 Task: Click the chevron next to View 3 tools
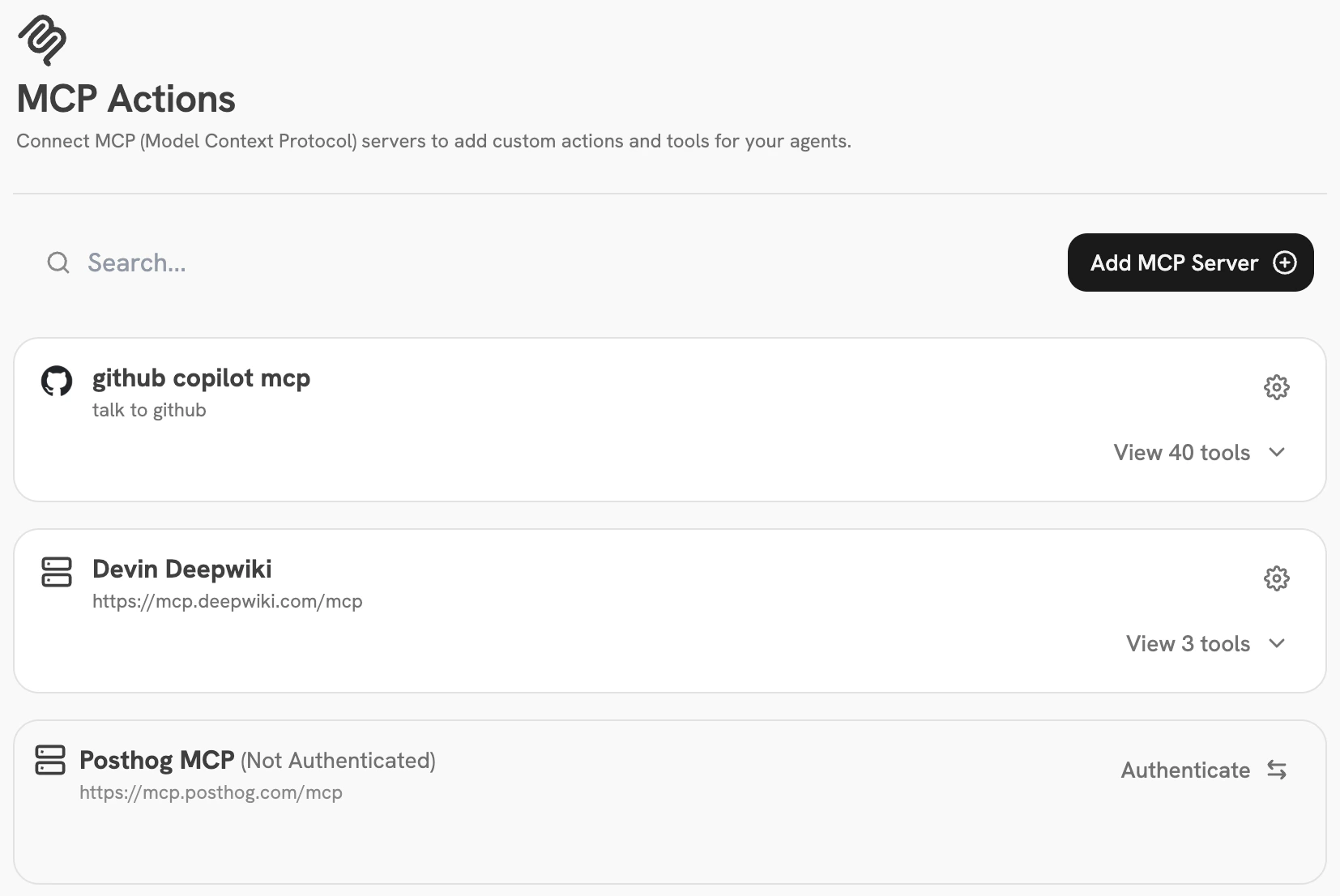point(1277,643)
